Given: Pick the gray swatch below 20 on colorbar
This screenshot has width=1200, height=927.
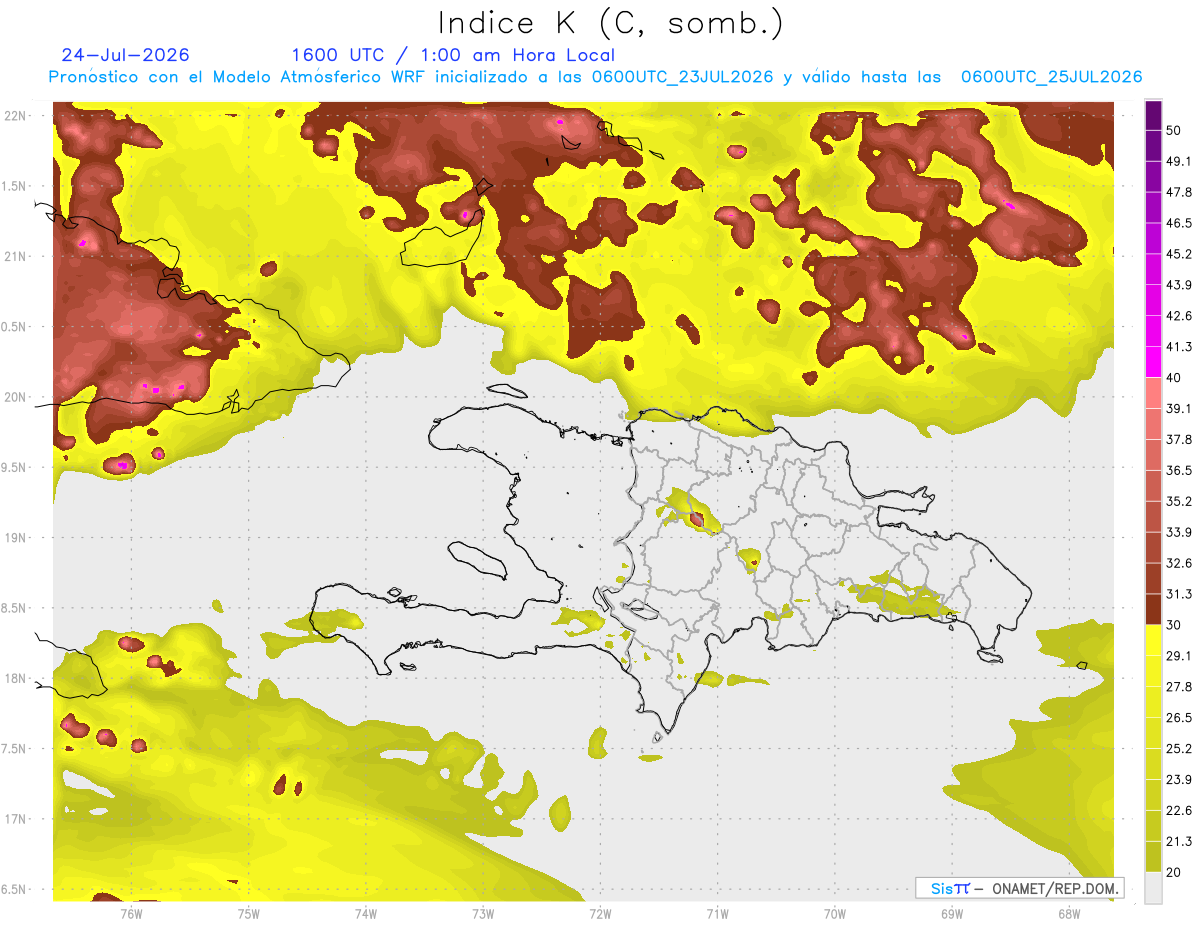Looking at the screenshot, I should coord(1153,888).
